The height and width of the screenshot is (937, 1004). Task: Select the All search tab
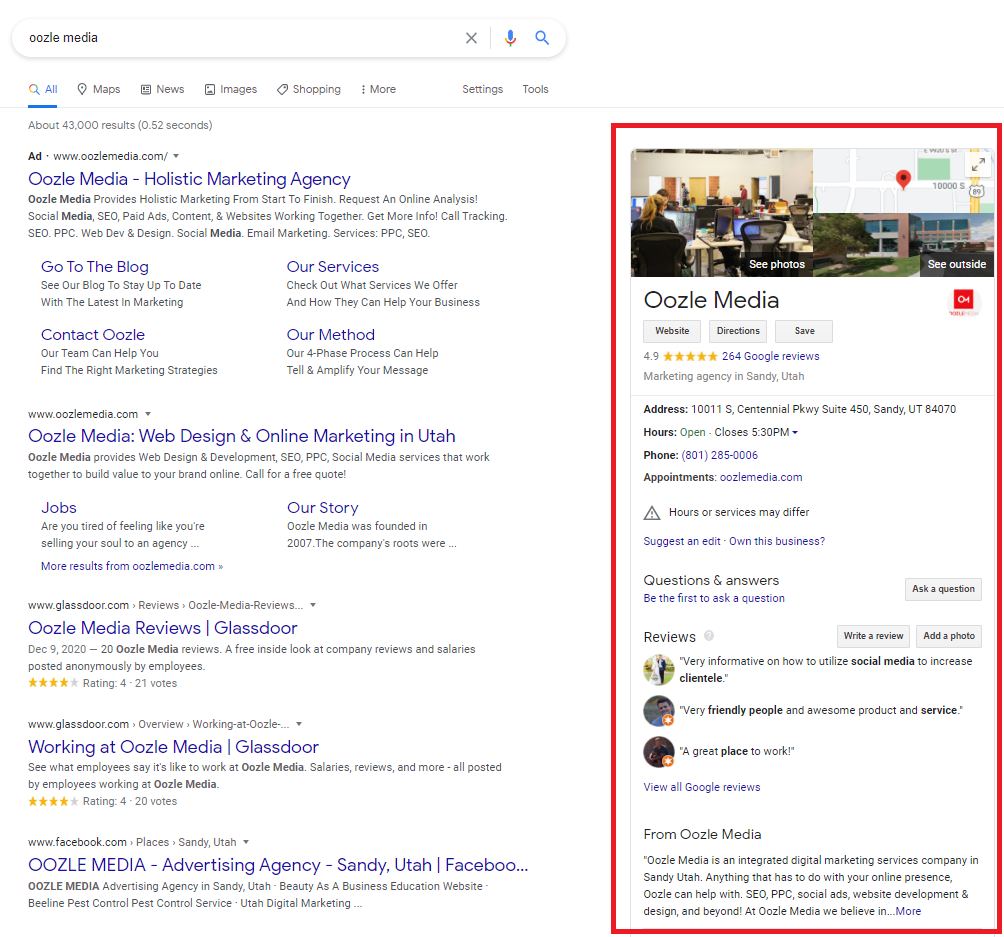[44, 90]
